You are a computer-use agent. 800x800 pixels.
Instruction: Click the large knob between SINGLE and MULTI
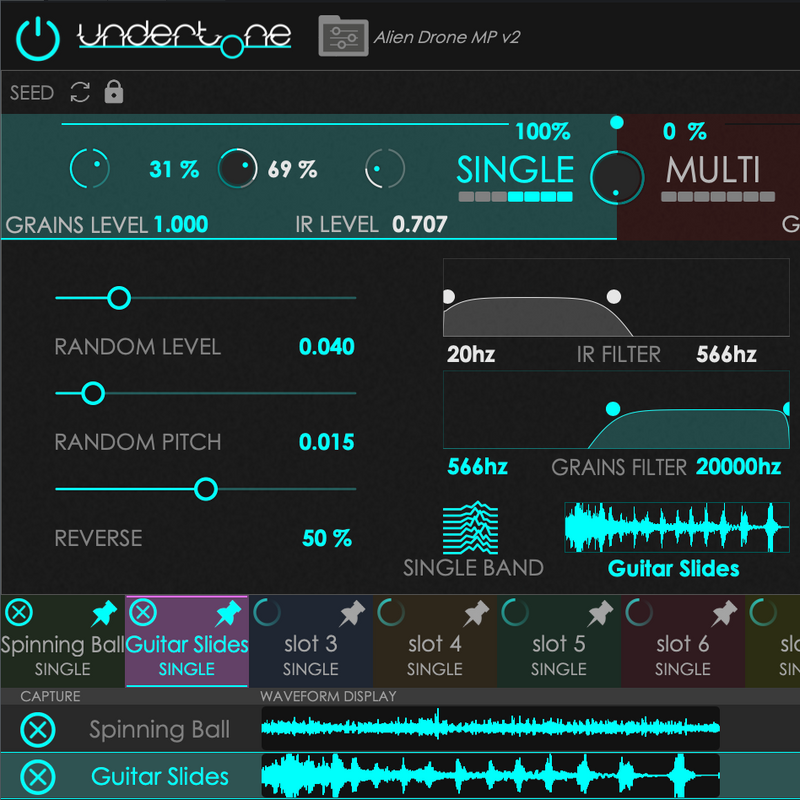tap(617, 178)
